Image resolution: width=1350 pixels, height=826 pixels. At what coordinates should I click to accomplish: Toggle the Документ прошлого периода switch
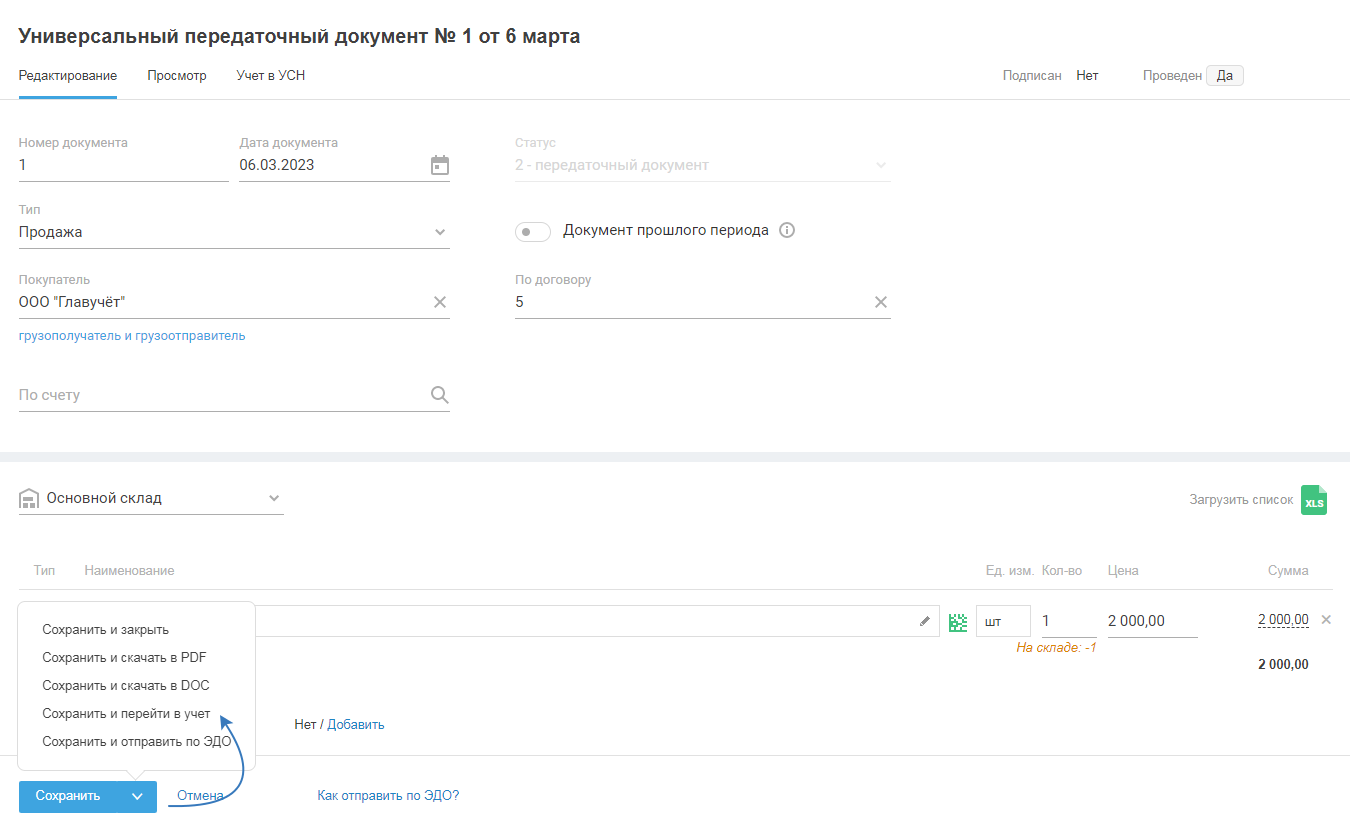[533, 232]
